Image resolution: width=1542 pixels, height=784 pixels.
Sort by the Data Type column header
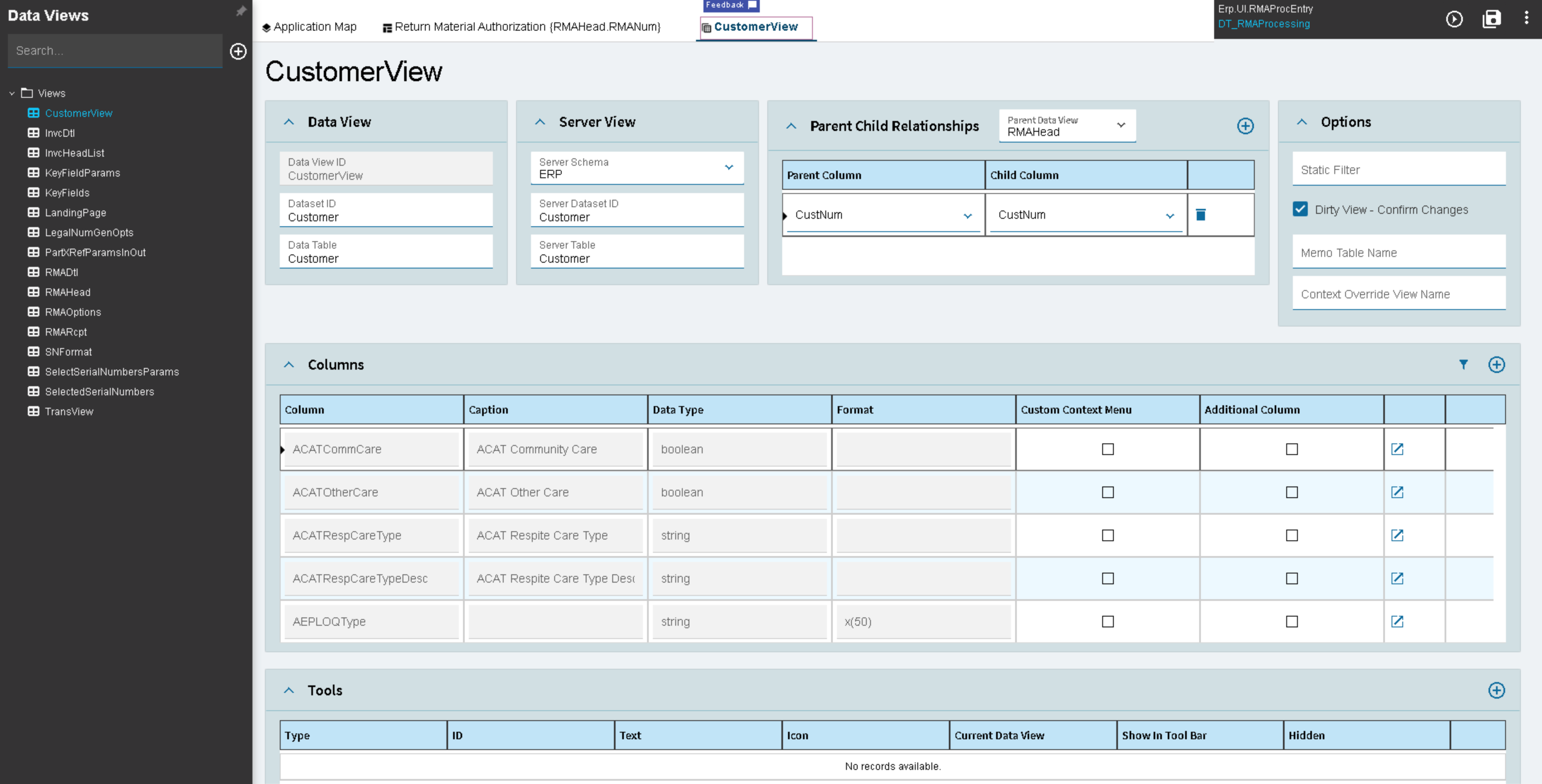click(739, 410)
